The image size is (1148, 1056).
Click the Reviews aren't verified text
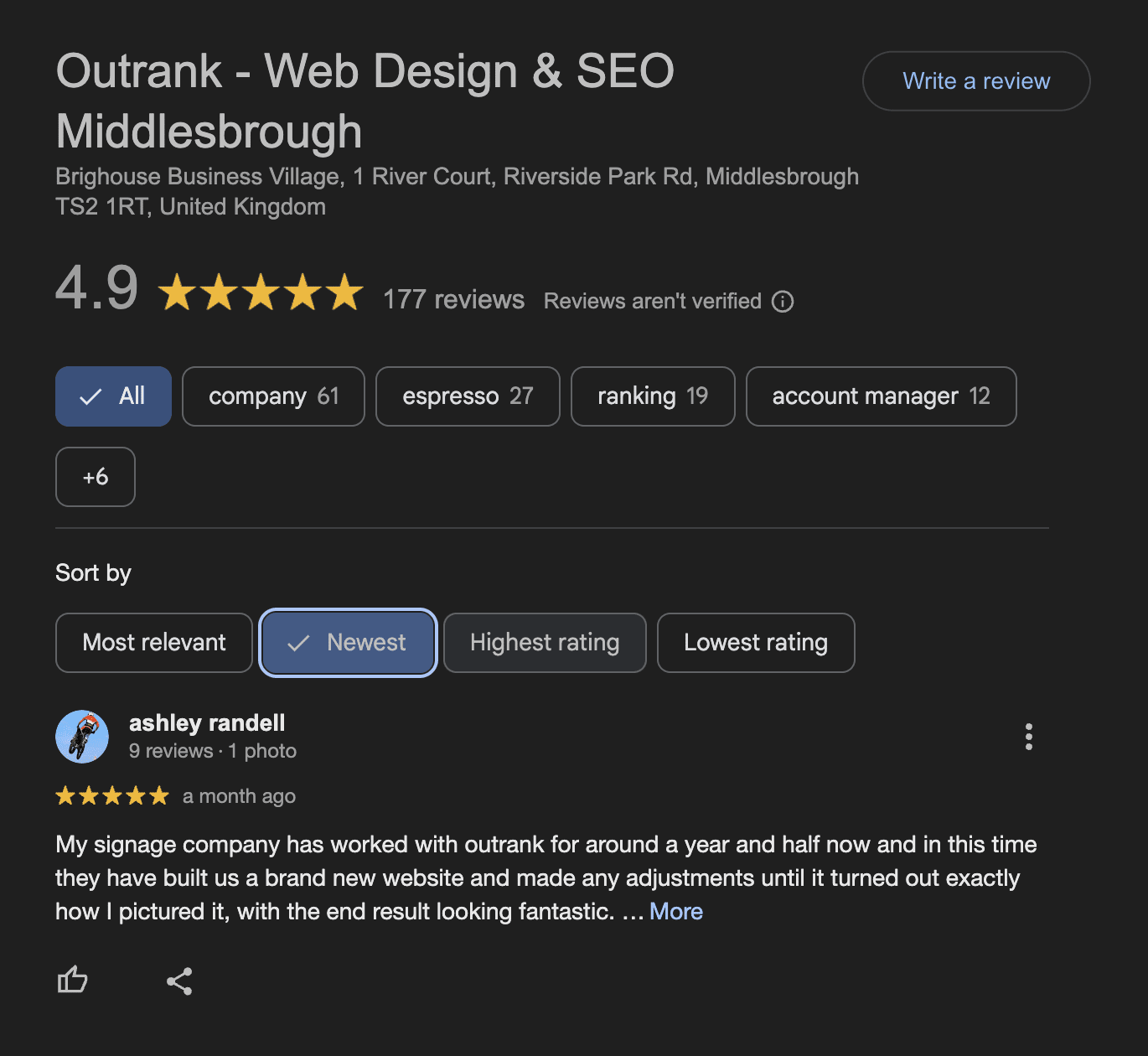tap(653, 301)
